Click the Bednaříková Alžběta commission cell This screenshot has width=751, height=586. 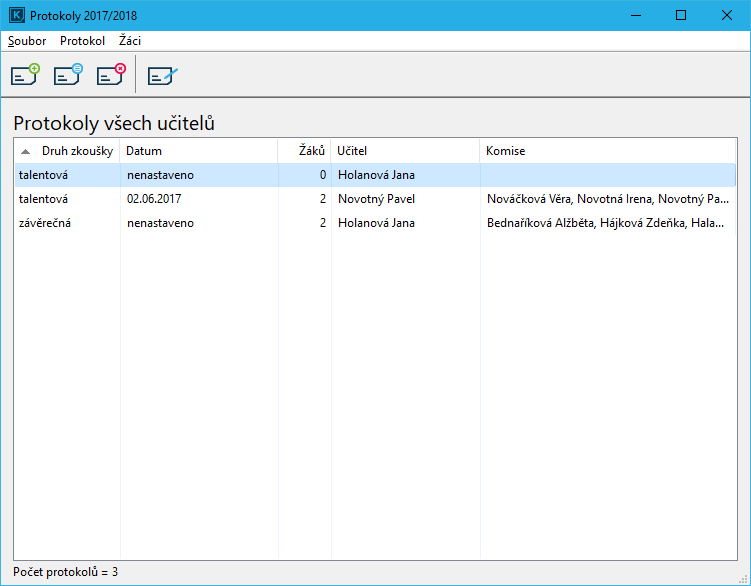click(605, 223)
